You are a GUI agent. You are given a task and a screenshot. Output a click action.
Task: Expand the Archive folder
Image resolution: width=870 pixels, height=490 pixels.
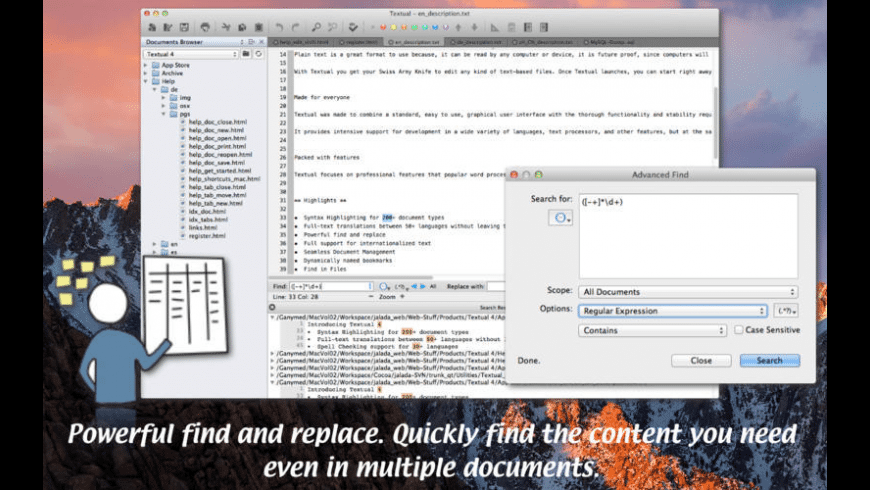point(146,73)
